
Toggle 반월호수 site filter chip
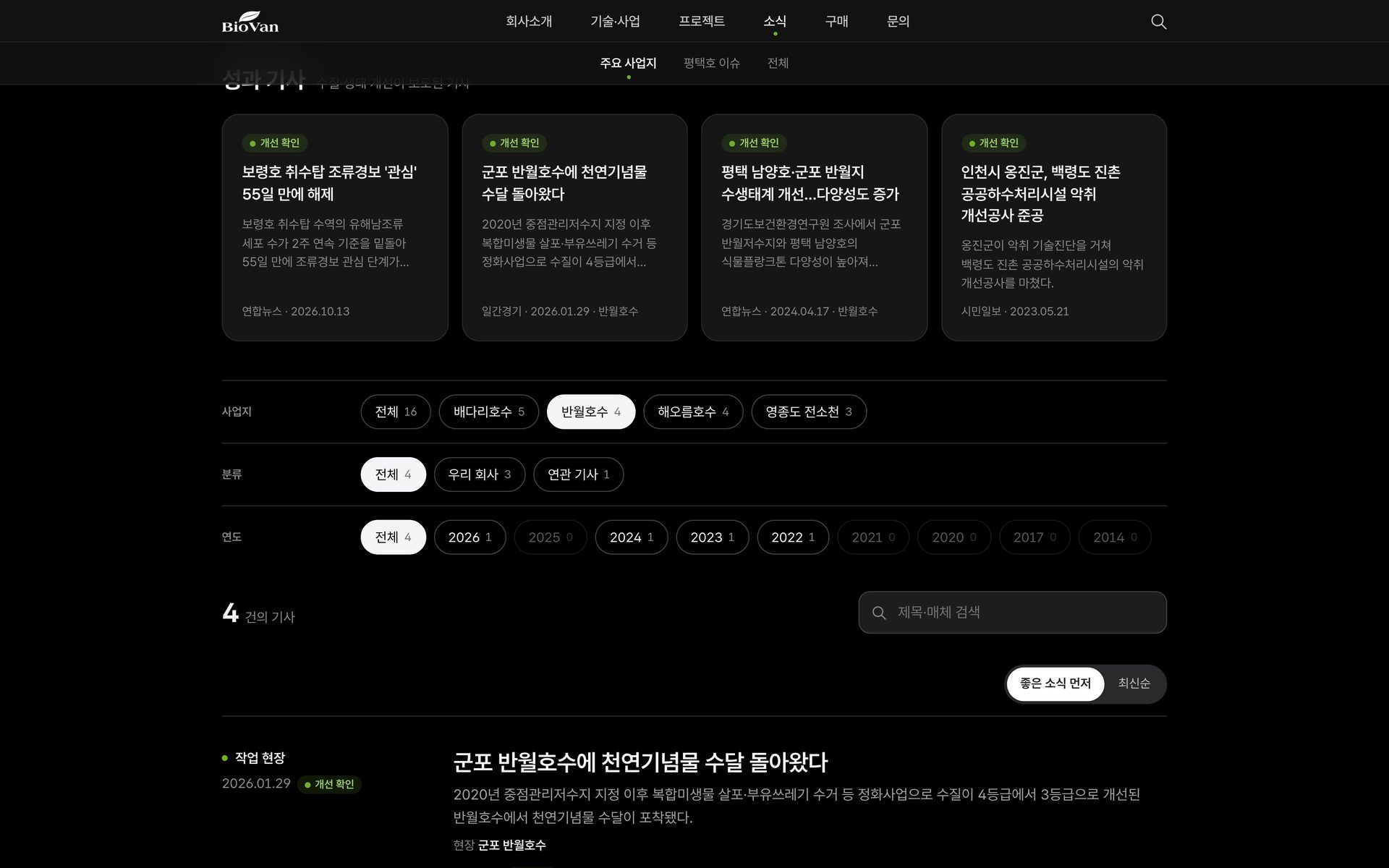click(591, 412)
